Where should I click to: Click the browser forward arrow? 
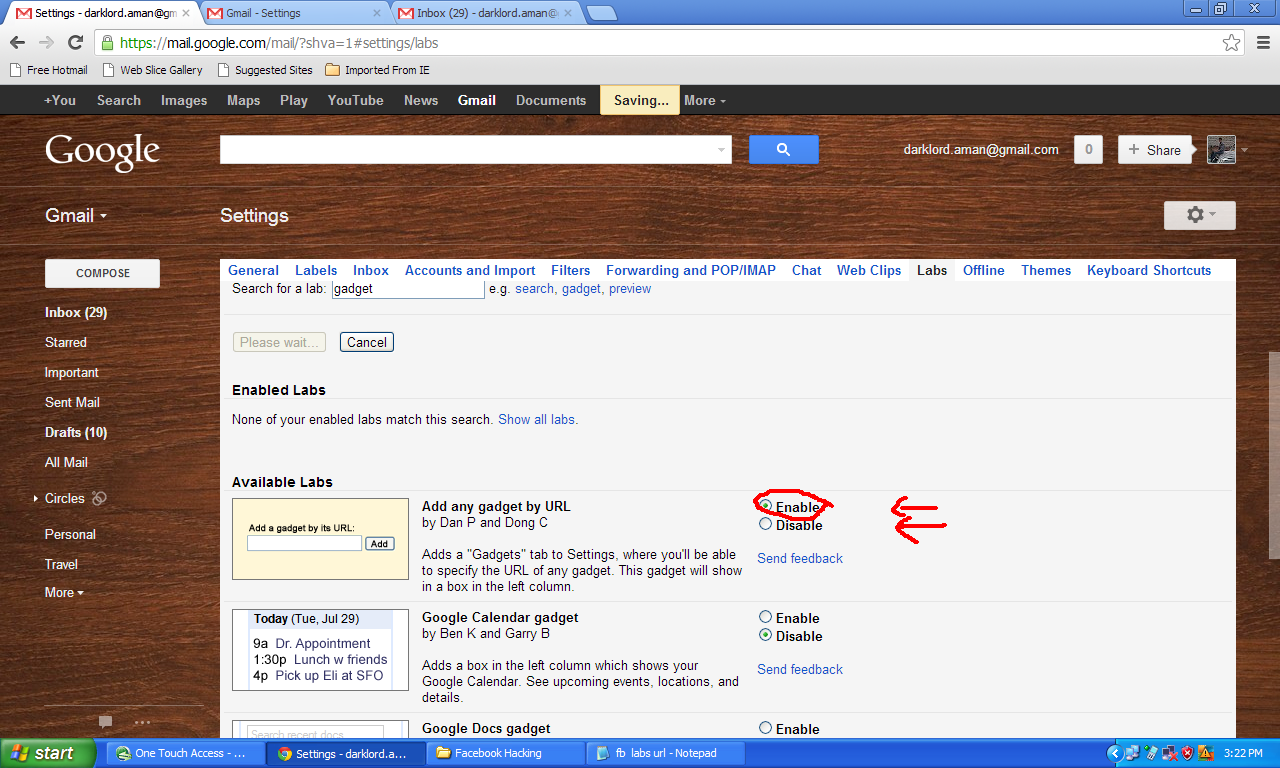46,42
